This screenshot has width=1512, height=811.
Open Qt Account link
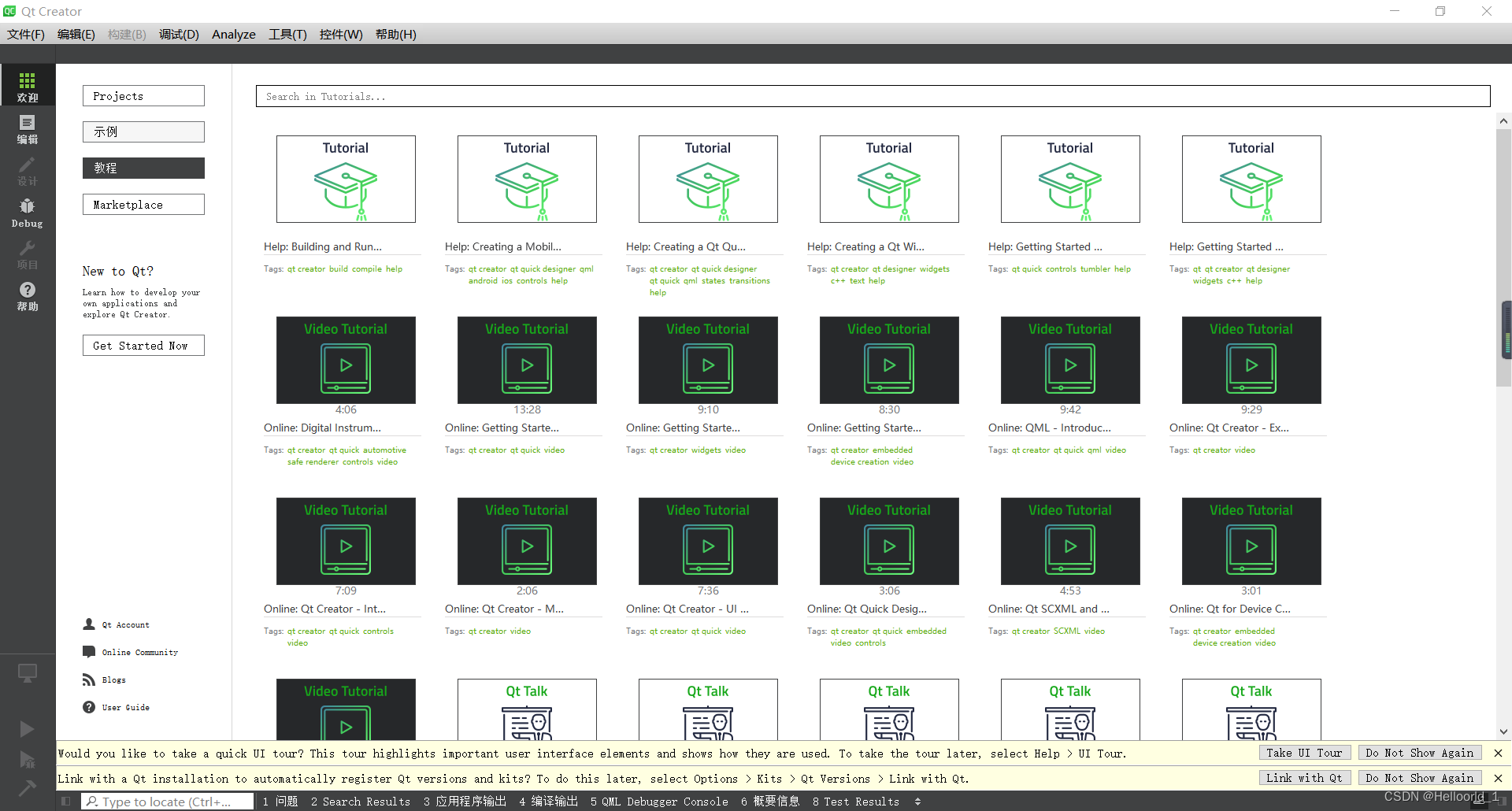(117, 624)
